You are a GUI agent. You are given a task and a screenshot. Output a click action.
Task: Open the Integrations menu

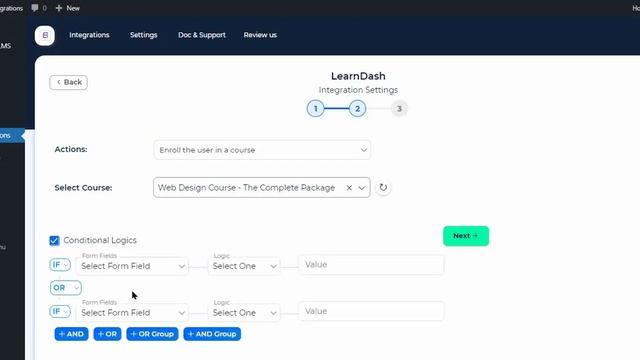coord(89,35)
